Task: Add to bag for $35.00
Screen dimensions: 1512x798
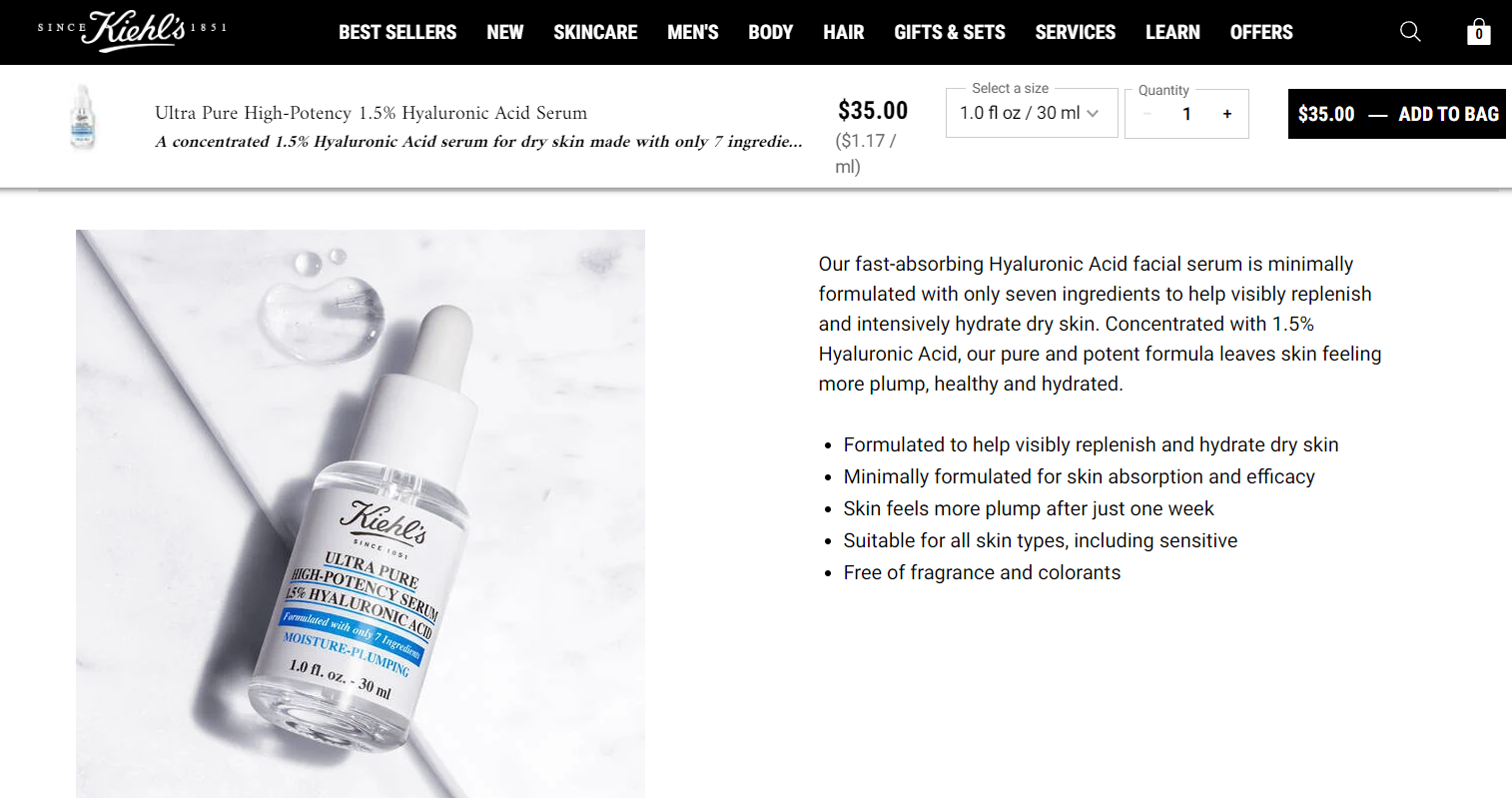Action: (1397, 114)
